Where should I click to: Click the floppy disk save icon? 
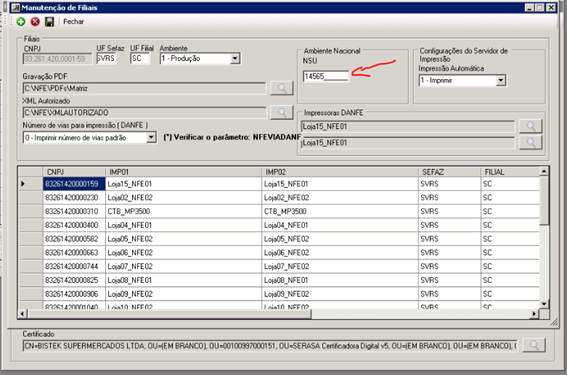(x=50, y=22)
